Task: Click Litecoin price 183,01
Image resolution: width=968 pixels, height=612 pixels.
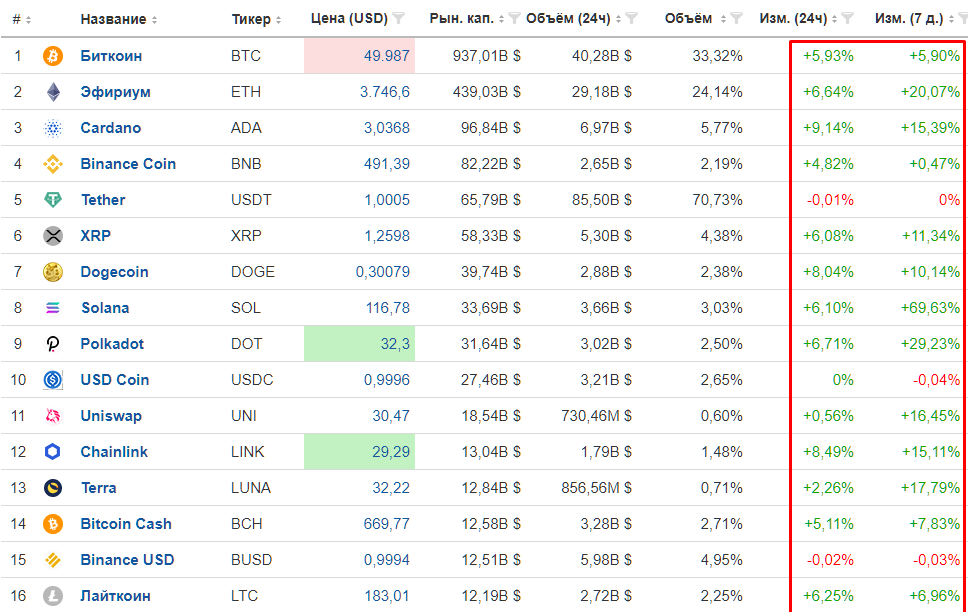Action: [387, 596]
